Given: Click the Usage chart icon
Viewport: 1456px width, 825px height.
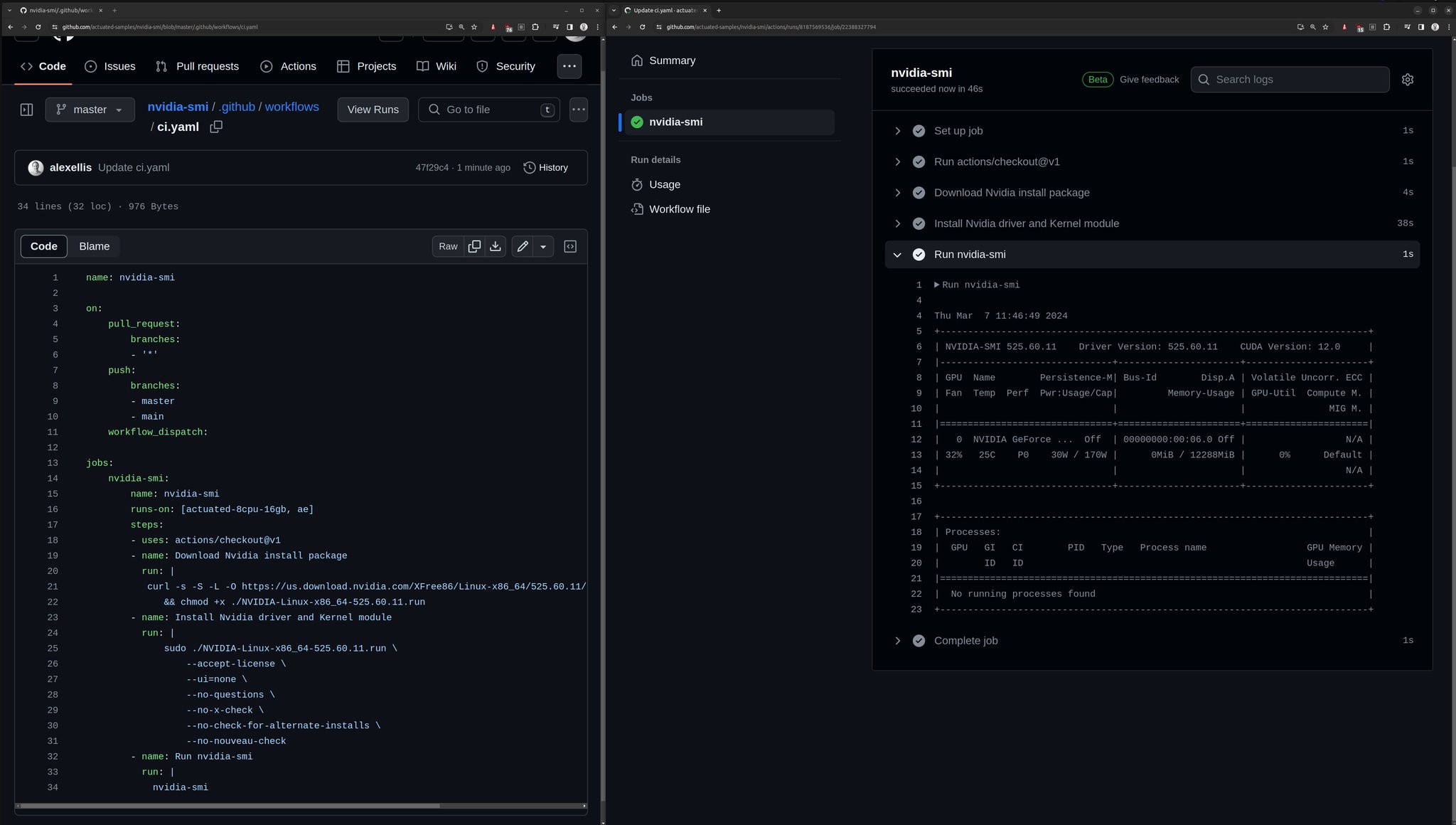Looking at the screenshot, I should [637, 184].
